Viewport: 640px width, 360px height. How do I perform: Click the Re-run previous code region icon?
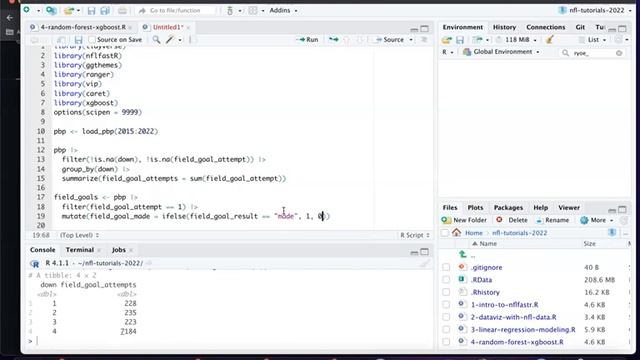[x=334, y=40]
